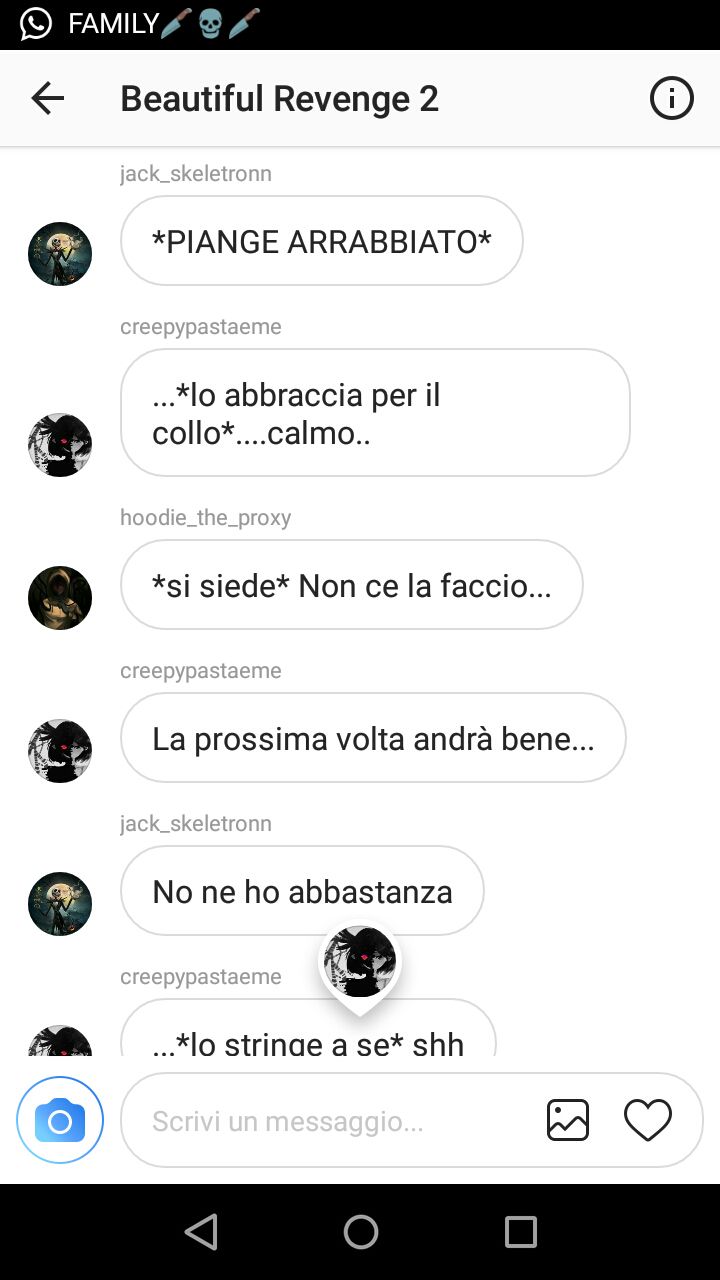This screenshot has height=1280, width=720.
Task: Select the 'La prossima volta andrà bene...' message
Action: 373,738
